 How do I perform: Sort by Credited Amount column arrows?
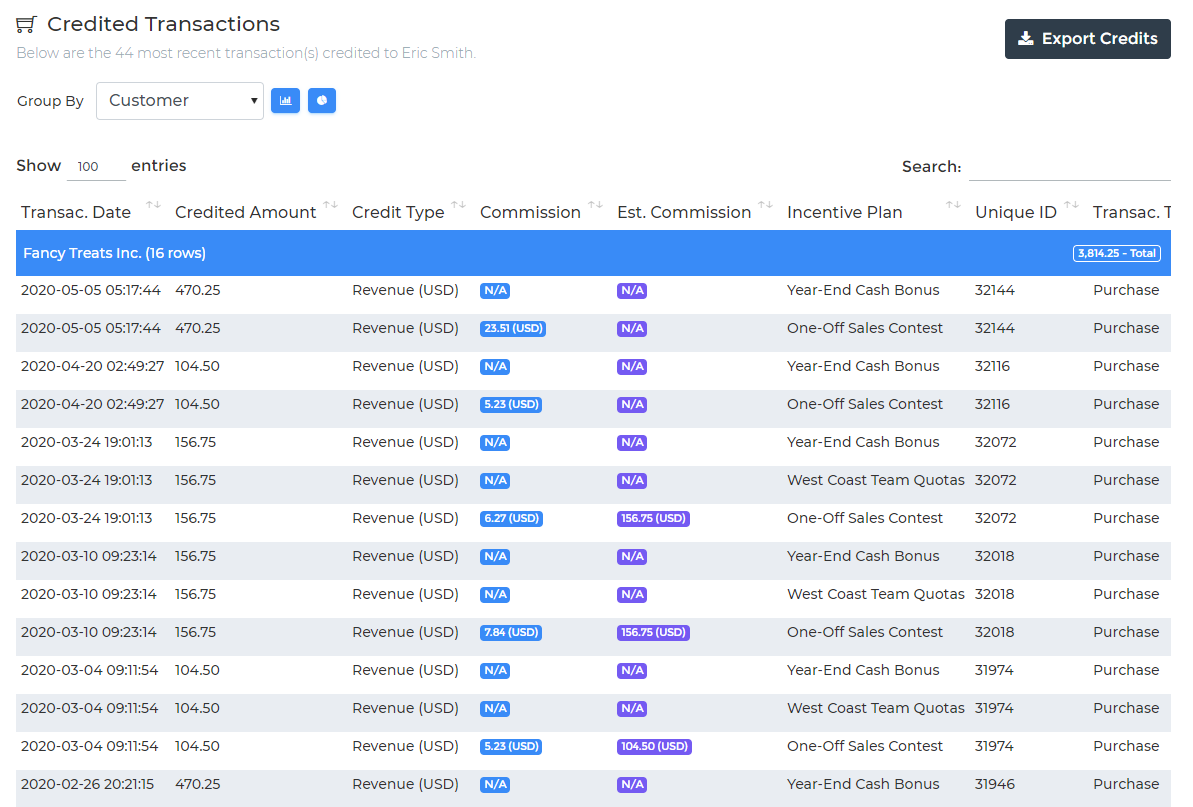click(330, 206)
